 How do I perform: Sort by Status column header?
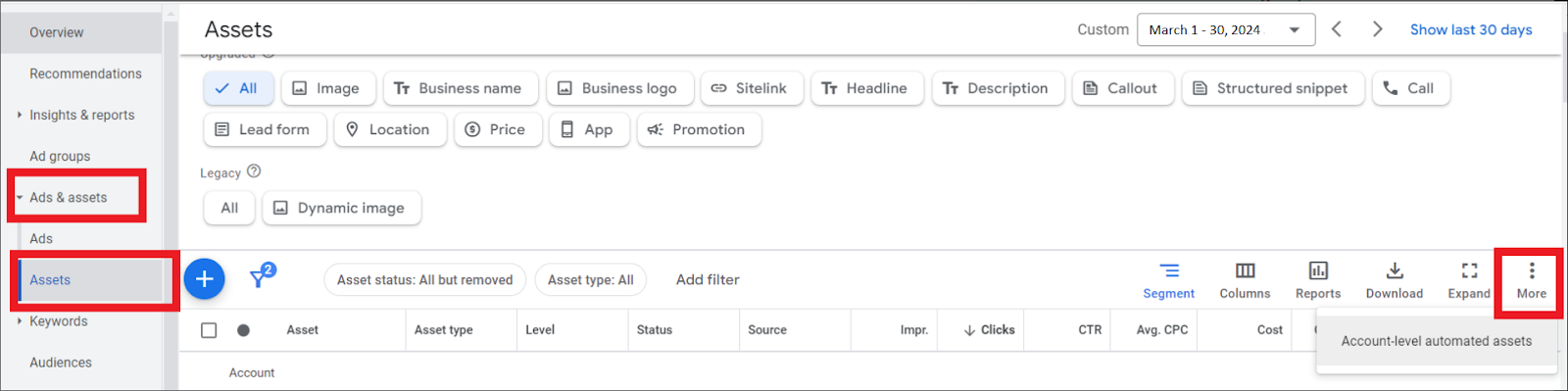tap(654, 330)
